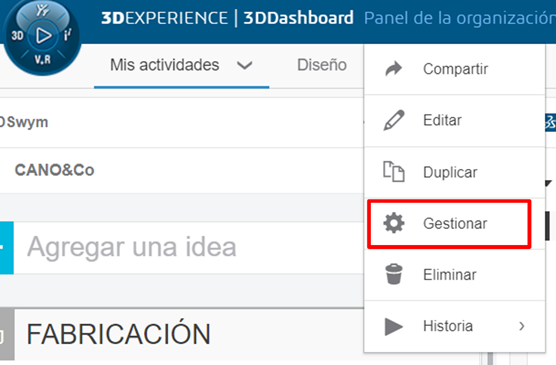Switch to the Diseño tab

tap(322, 65)
